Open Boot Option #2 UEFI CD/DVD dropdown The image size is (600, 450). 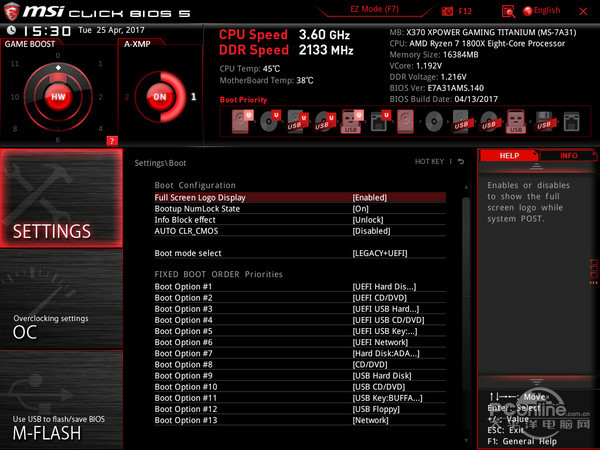click(380, 298)
